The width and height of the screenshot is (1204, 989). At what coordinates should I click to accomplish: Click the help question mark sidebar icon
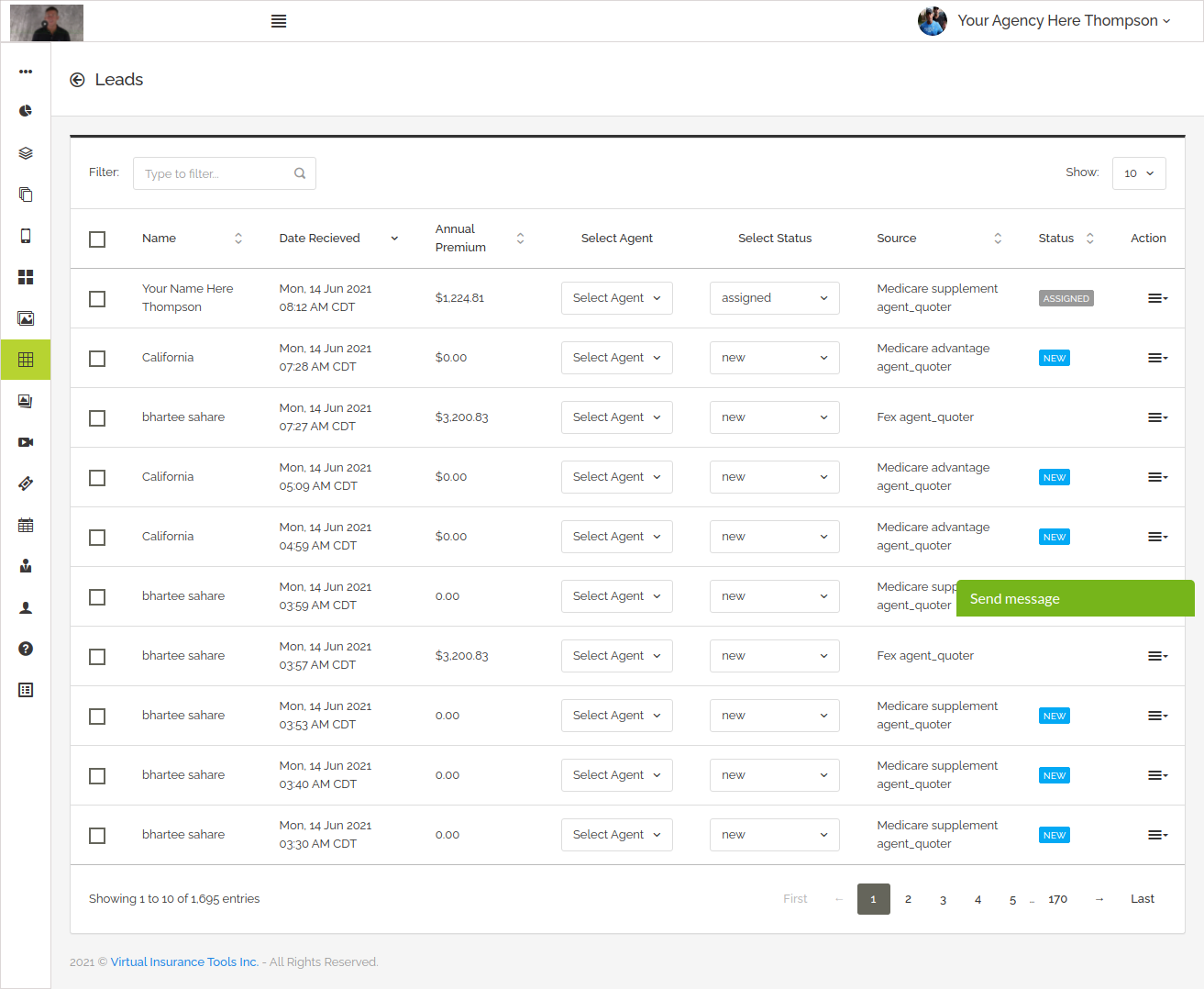[x=26, y=649]
